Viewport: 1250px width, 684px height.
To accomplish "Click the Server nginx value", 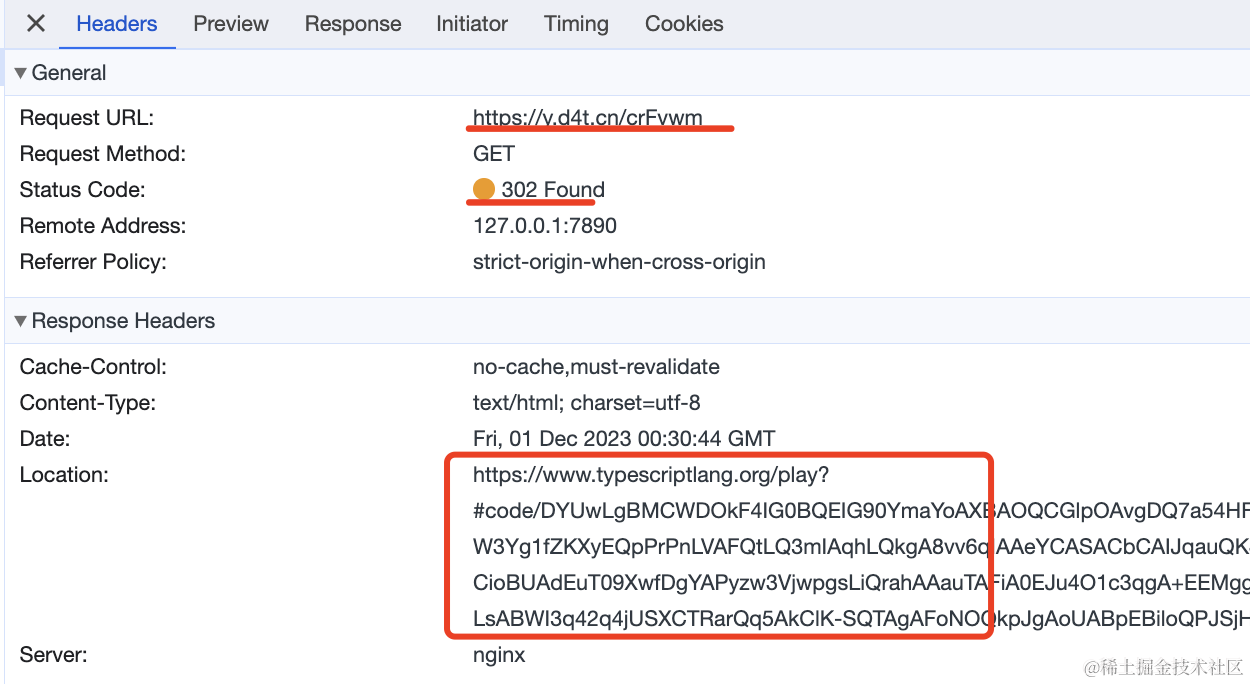I will [x=499, y=655].
